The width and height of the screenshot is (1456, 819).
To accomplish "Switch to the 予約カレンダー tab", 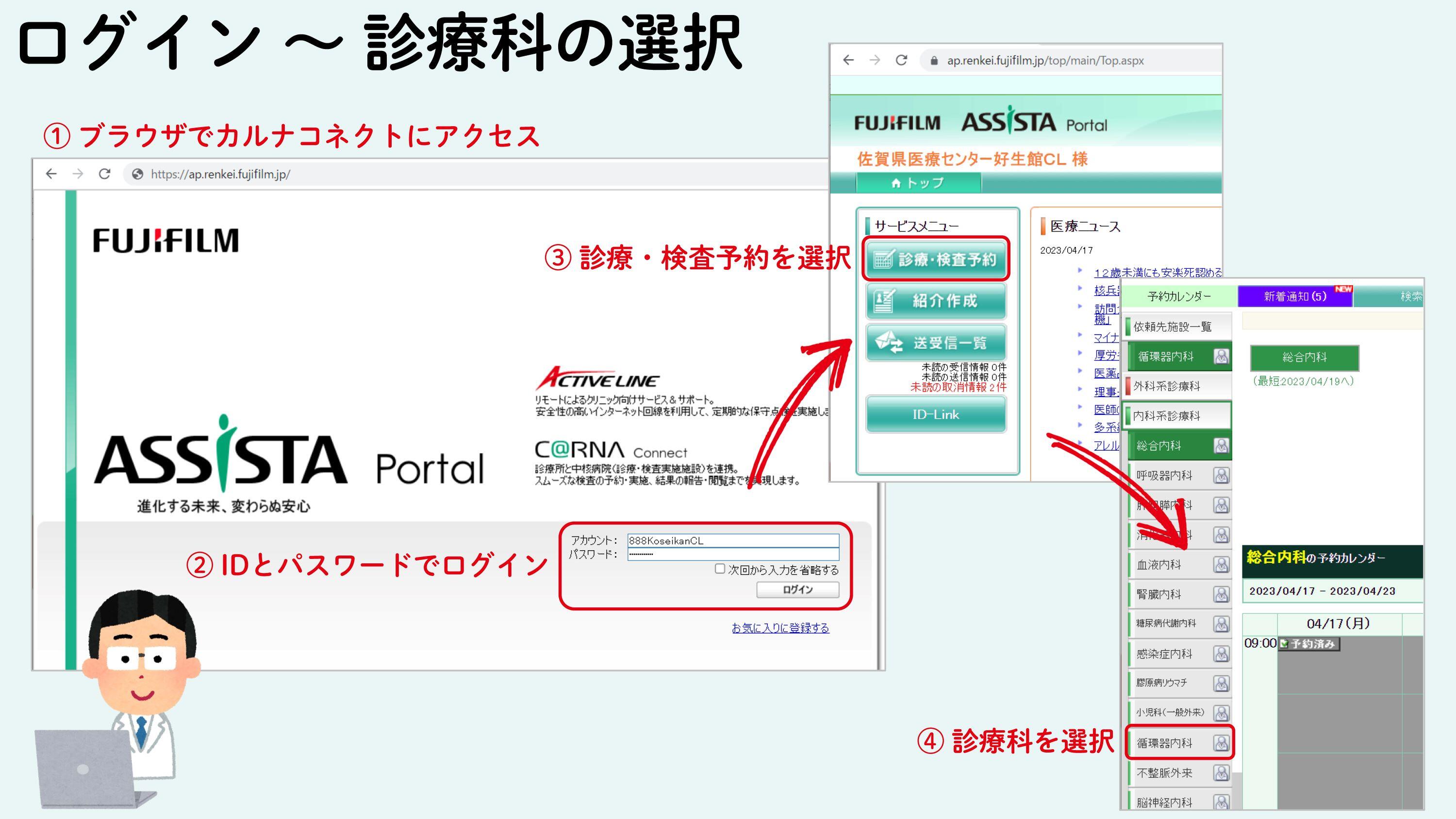I will (1179, 296).
